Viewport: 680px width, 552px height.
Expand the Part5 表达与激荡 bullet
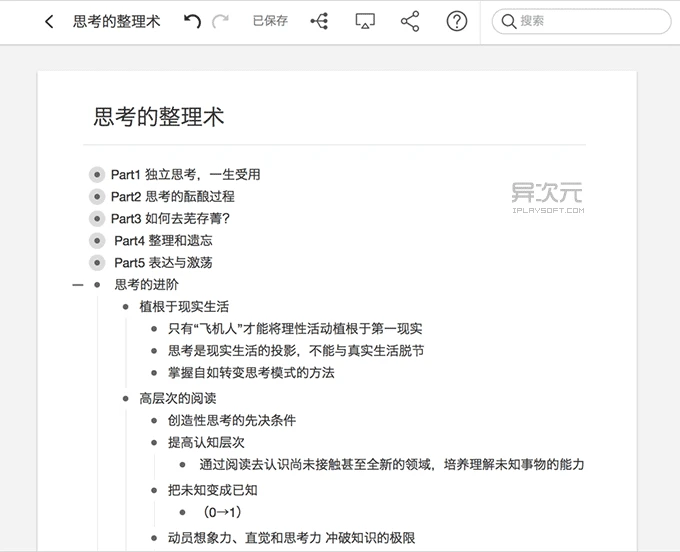tap(97, 262)
